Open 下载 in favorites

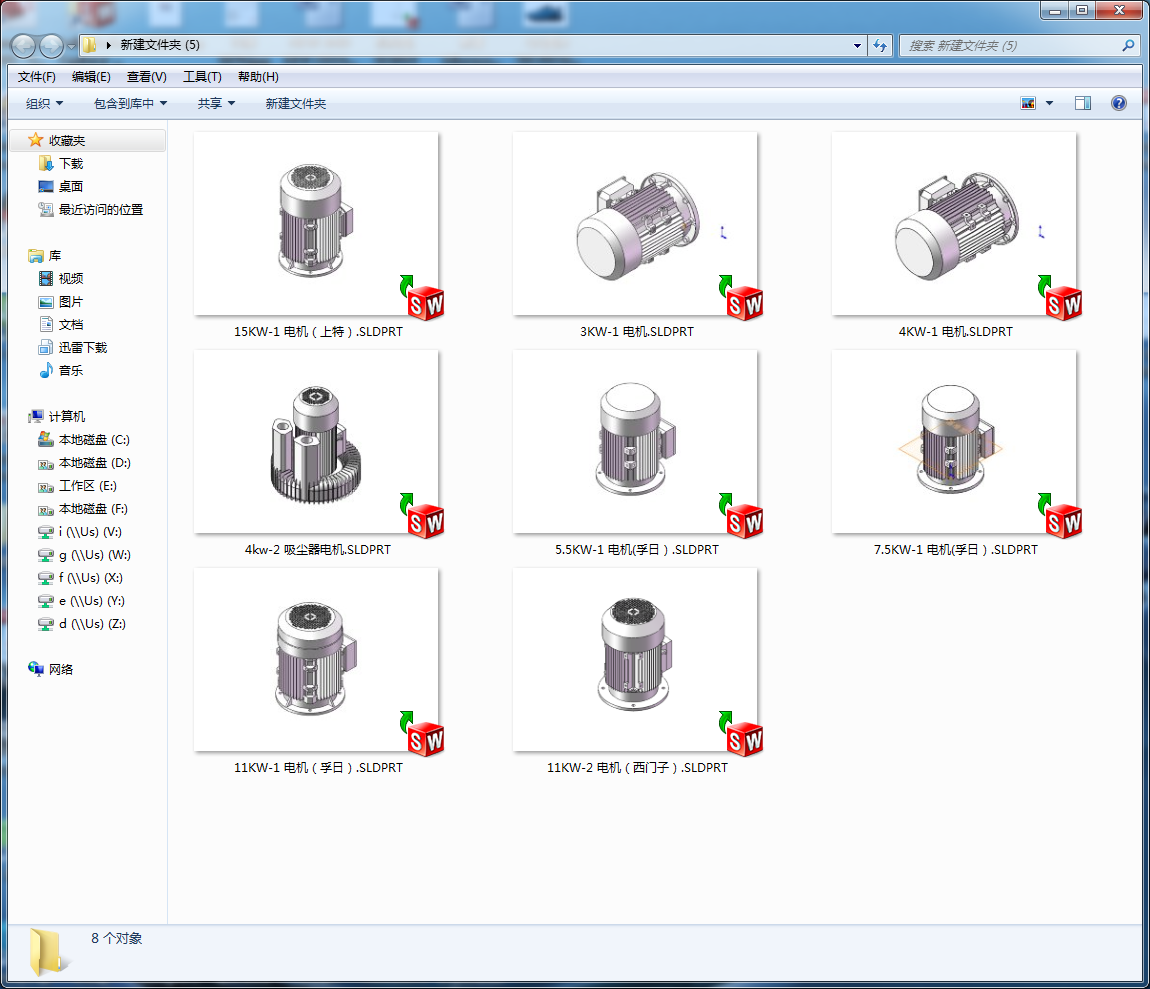click(71, 164)
